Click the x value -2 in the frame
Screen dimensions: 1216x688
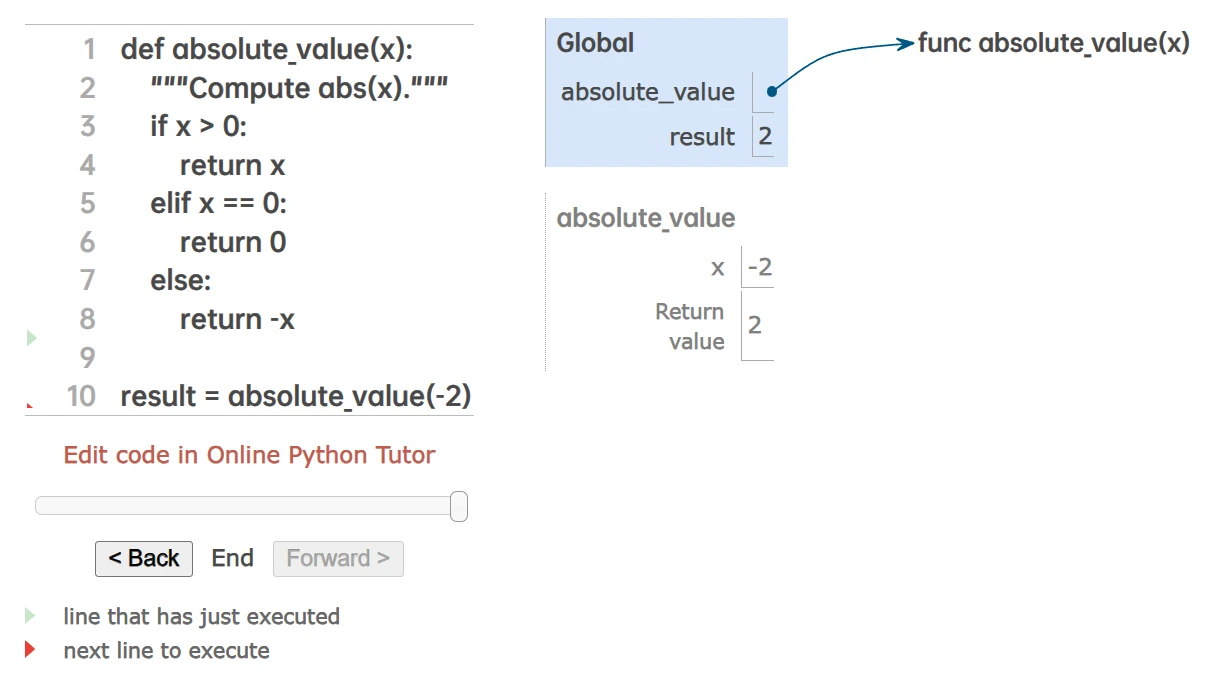[759, 267]
